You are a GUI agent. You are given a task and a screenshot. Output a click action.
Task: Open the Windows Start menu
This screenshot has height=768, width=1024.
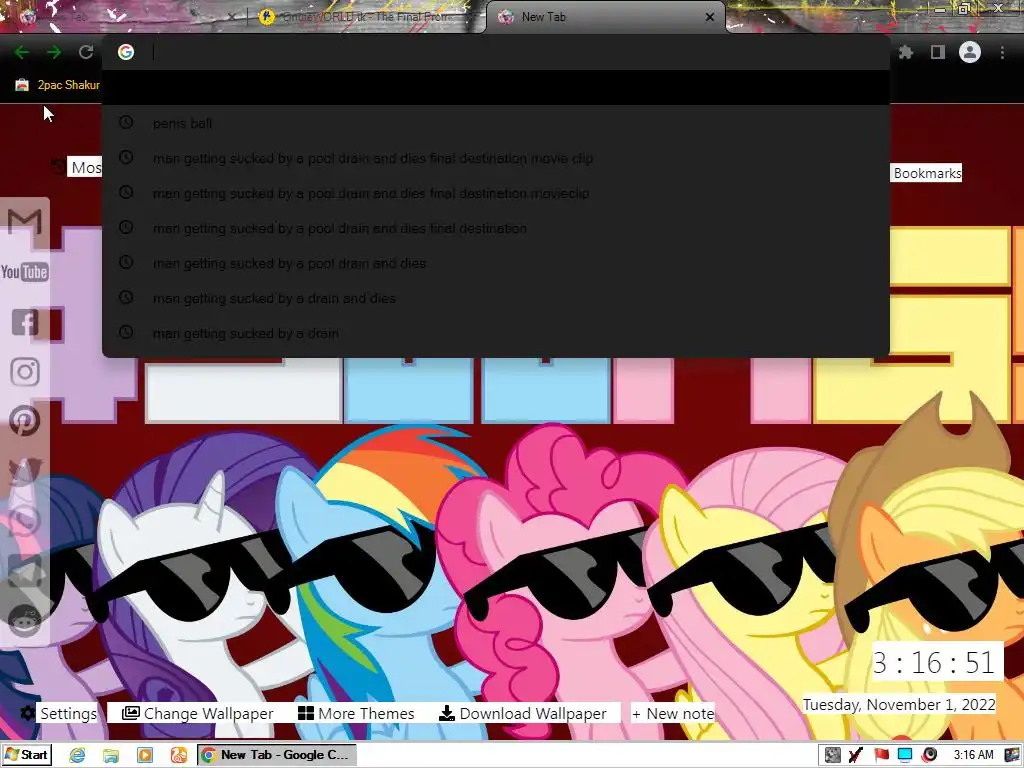coord(26,755)
